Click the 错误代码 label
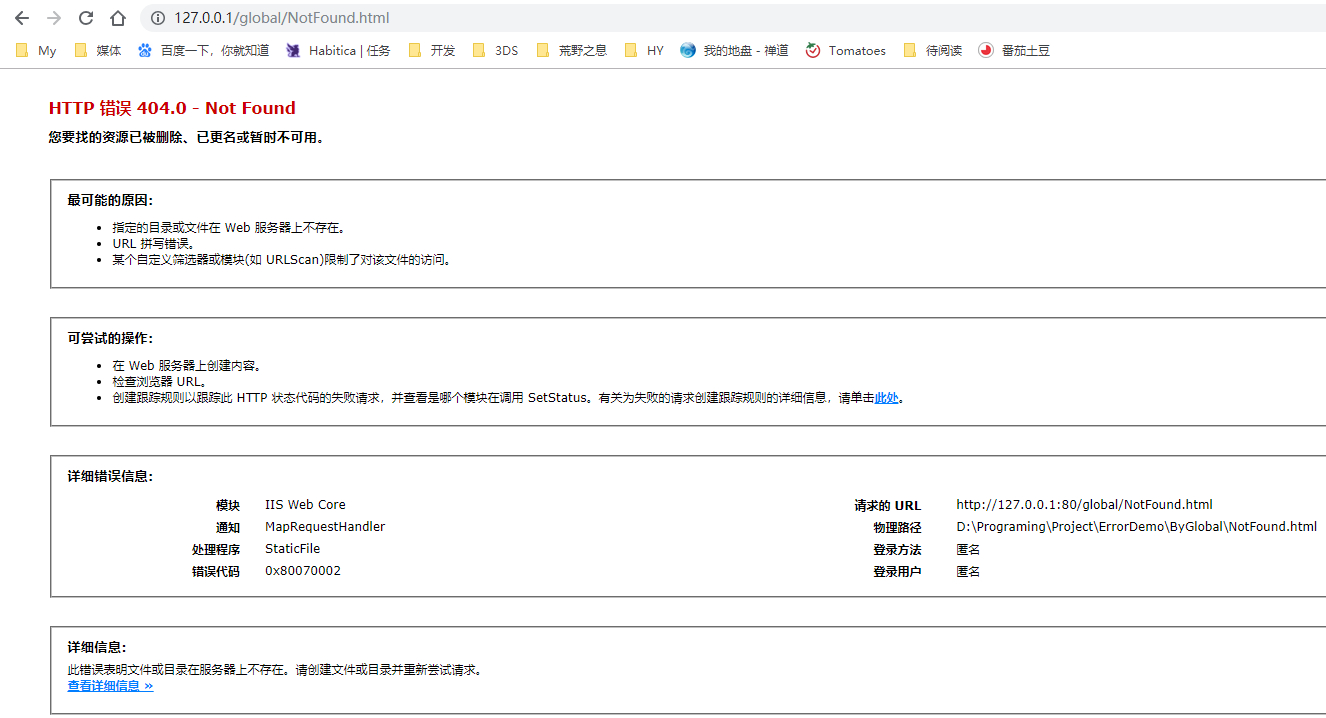 click(x=216, y=572)
